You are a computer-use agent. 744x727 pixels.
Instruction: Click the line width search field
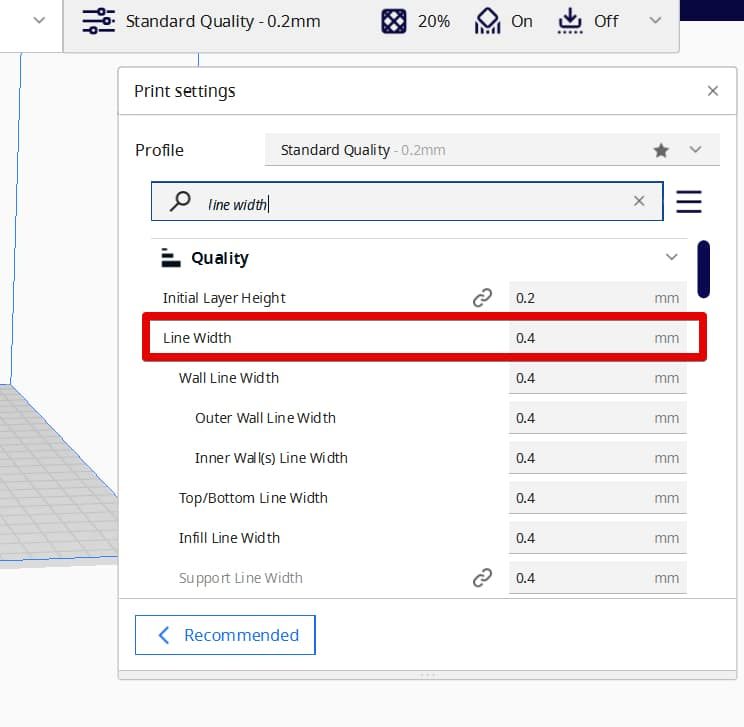(x=407, y=201)
